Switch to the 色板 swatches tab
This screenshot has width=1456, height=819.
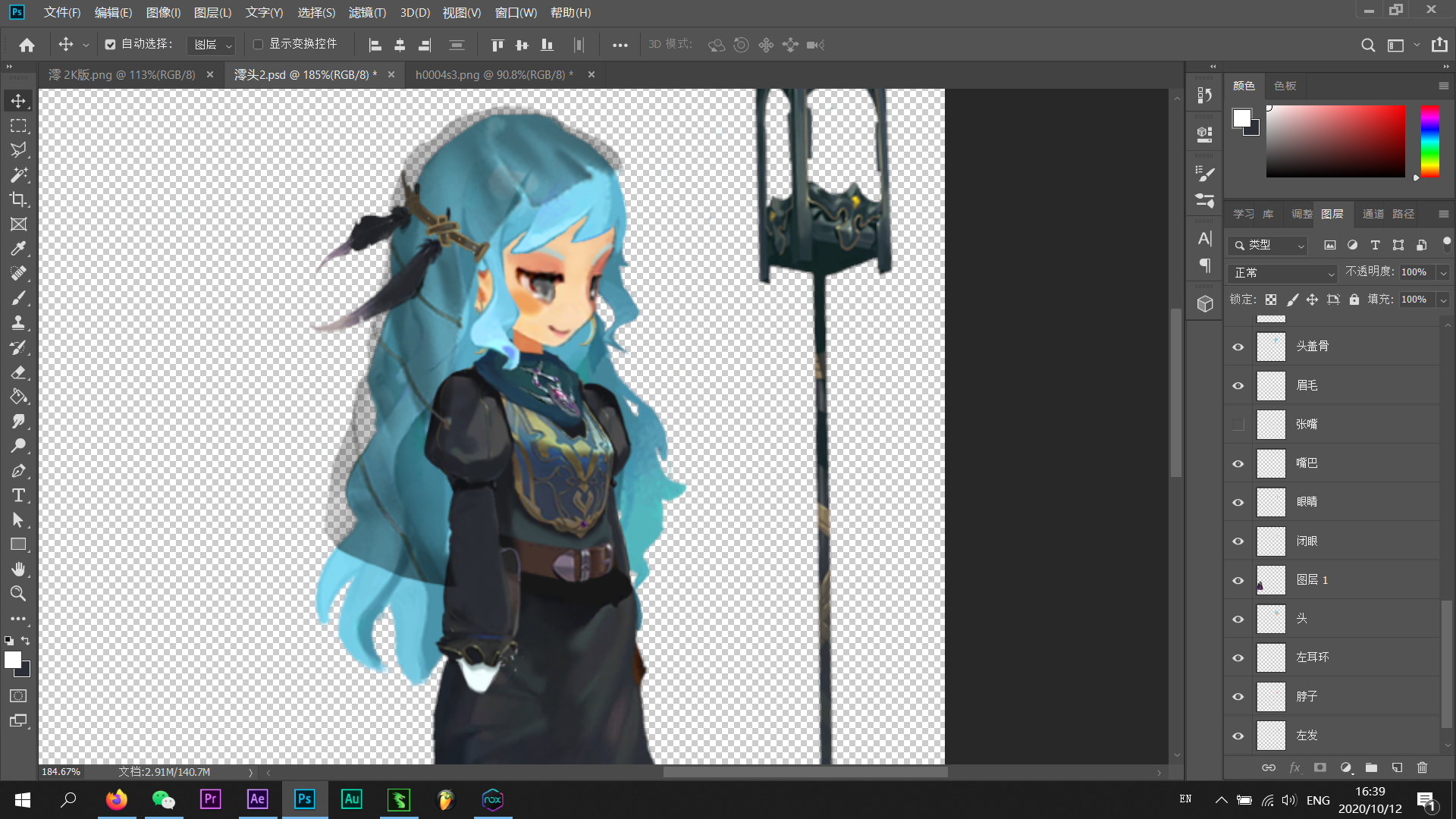(1285, 86)
